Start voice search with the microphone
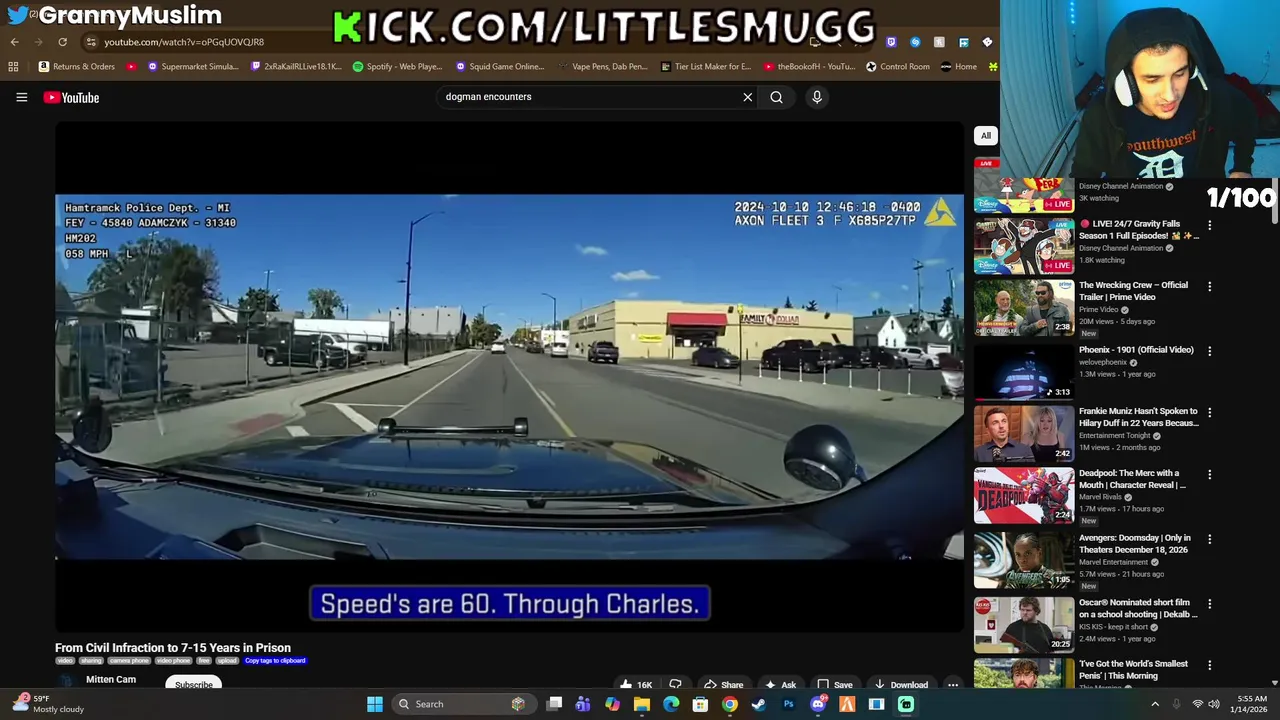1280x720 pixels. coord(817,97)
